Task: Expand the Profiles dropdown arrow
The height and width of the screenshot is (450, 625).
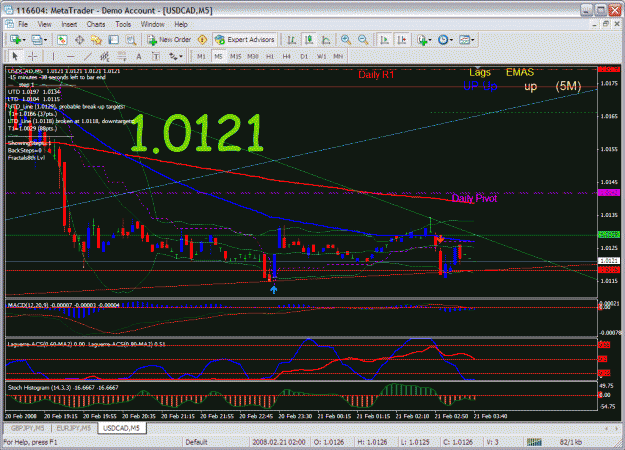Action: 45,40
